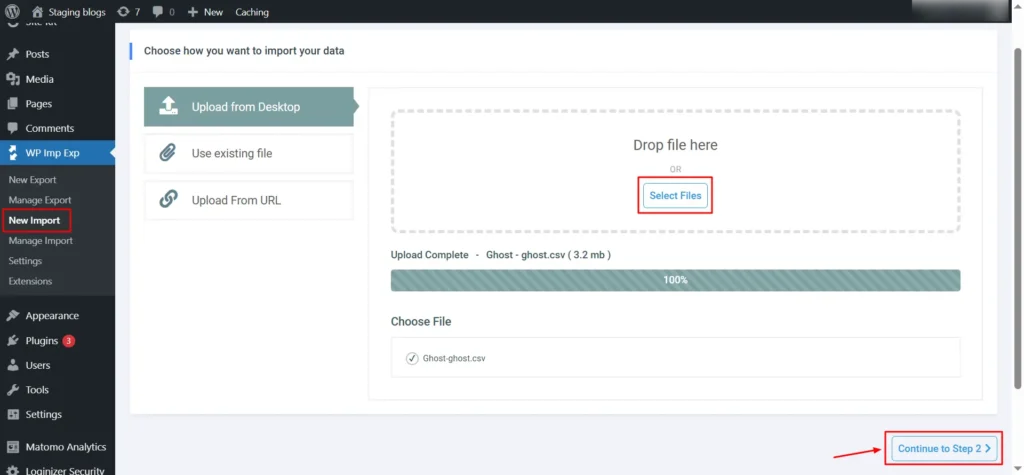Open the updates icon showing 7
This screenshot has width=1024, height=475.
pyautogui.click(x=123, y=12)
